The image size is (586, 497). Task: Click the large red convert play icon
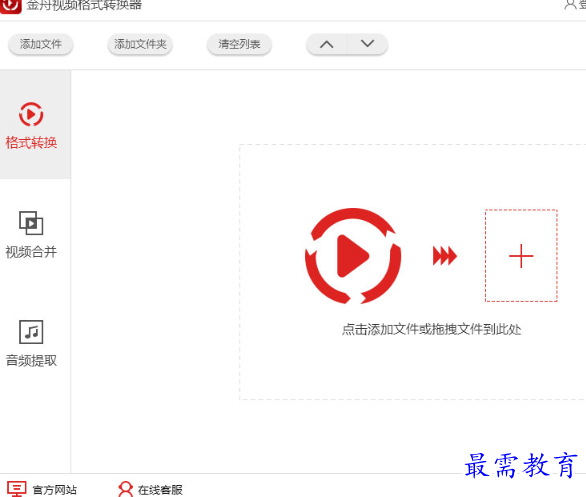353,256
